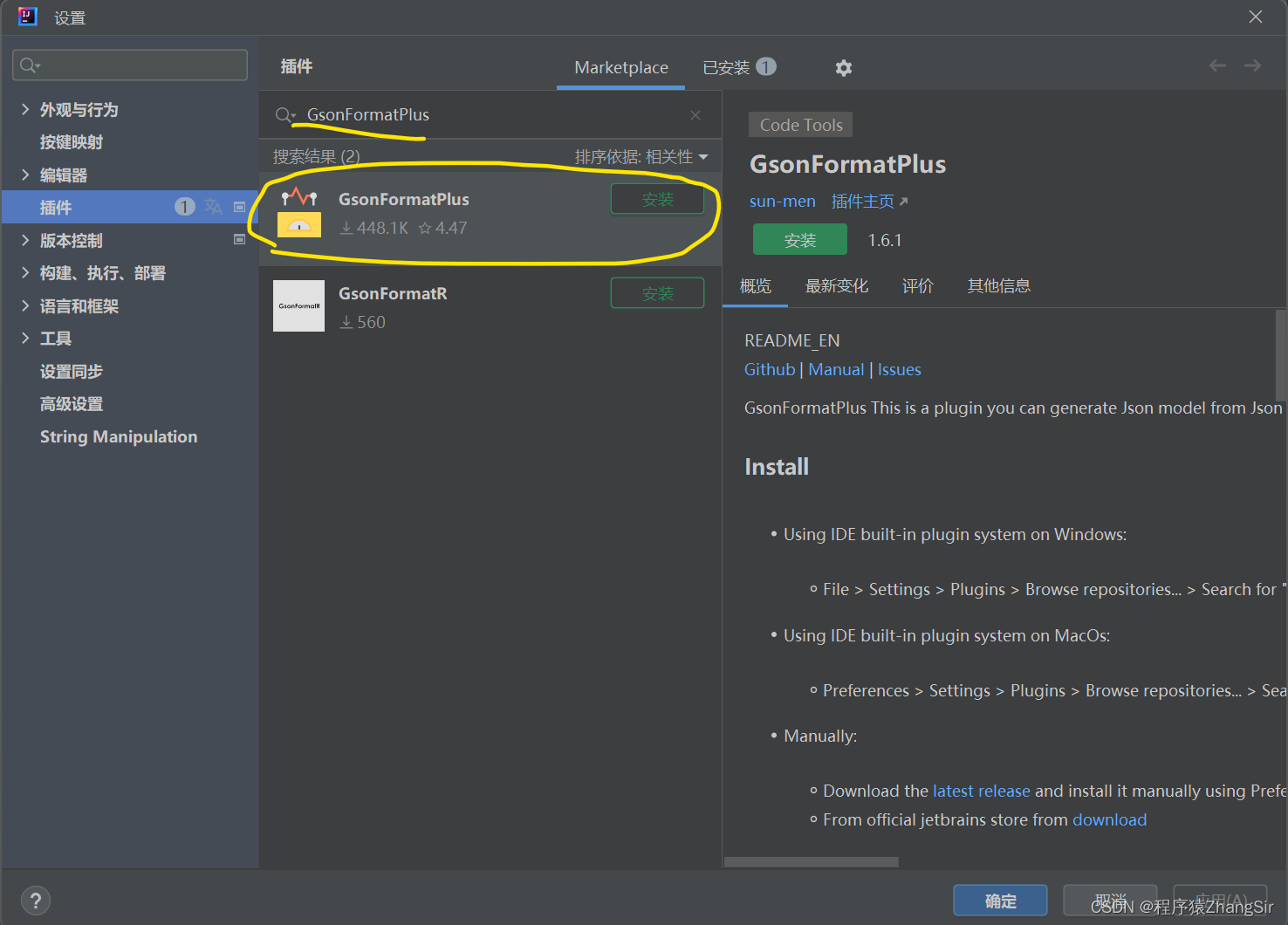Click the 搜索结果 (2) label
The width and height of the screenshot is (1288, 925).
(x=317, y=157)
